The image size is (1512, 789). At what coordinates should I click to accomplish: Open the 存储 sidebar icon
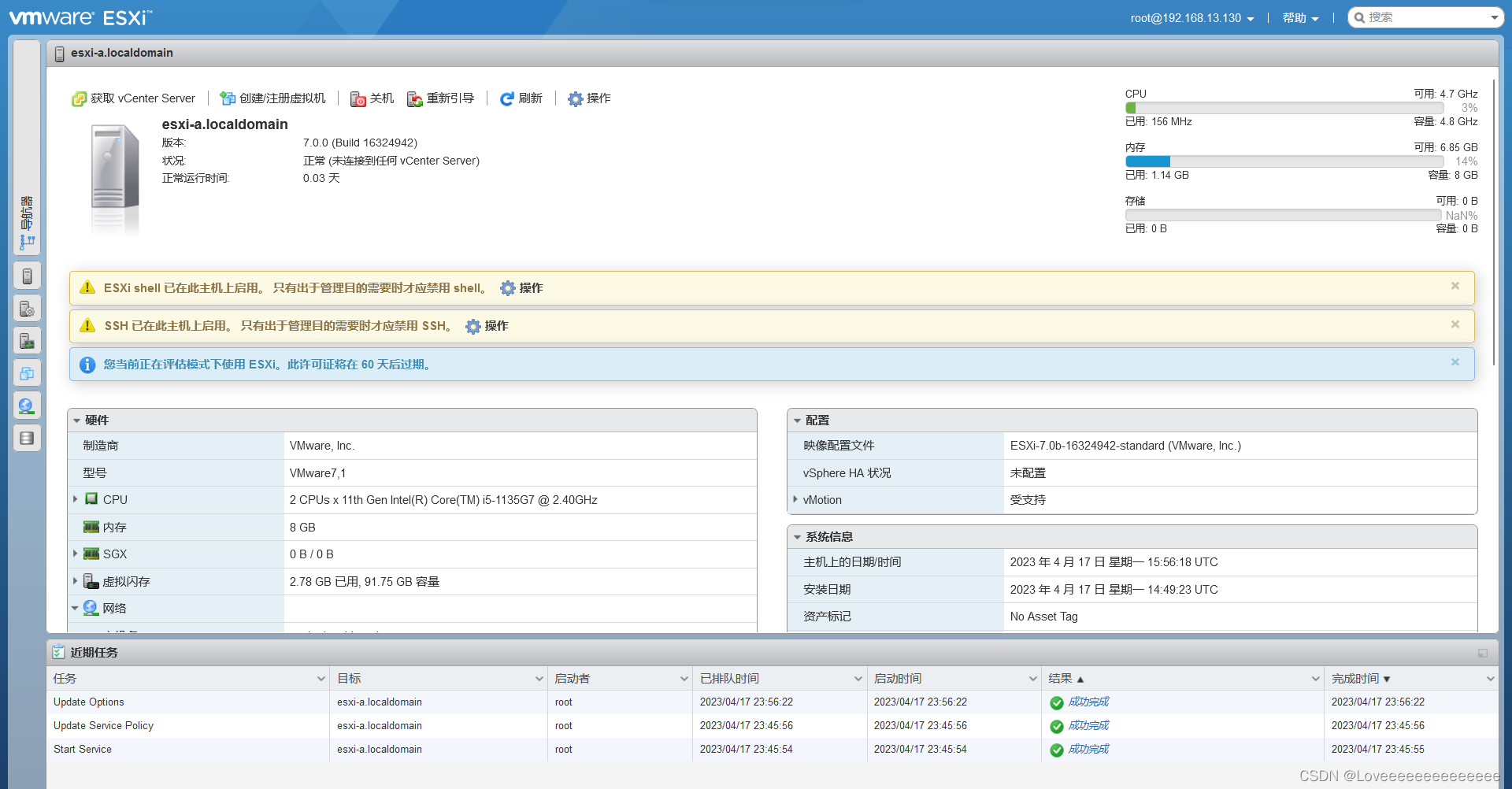coord(28,437)
